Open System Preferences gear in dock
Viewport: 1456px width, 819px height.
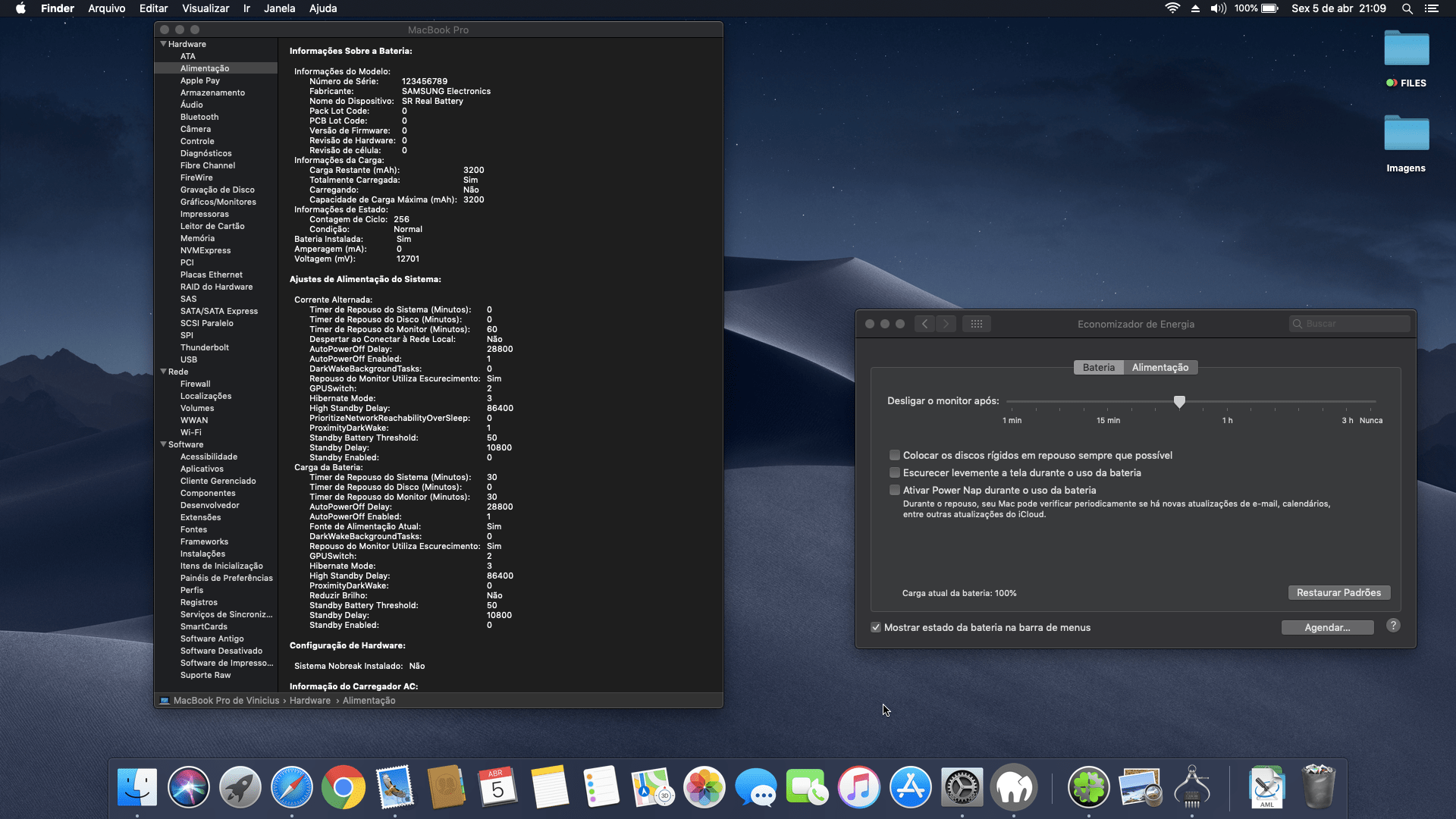pyautogui.click(x=962, y=788)
